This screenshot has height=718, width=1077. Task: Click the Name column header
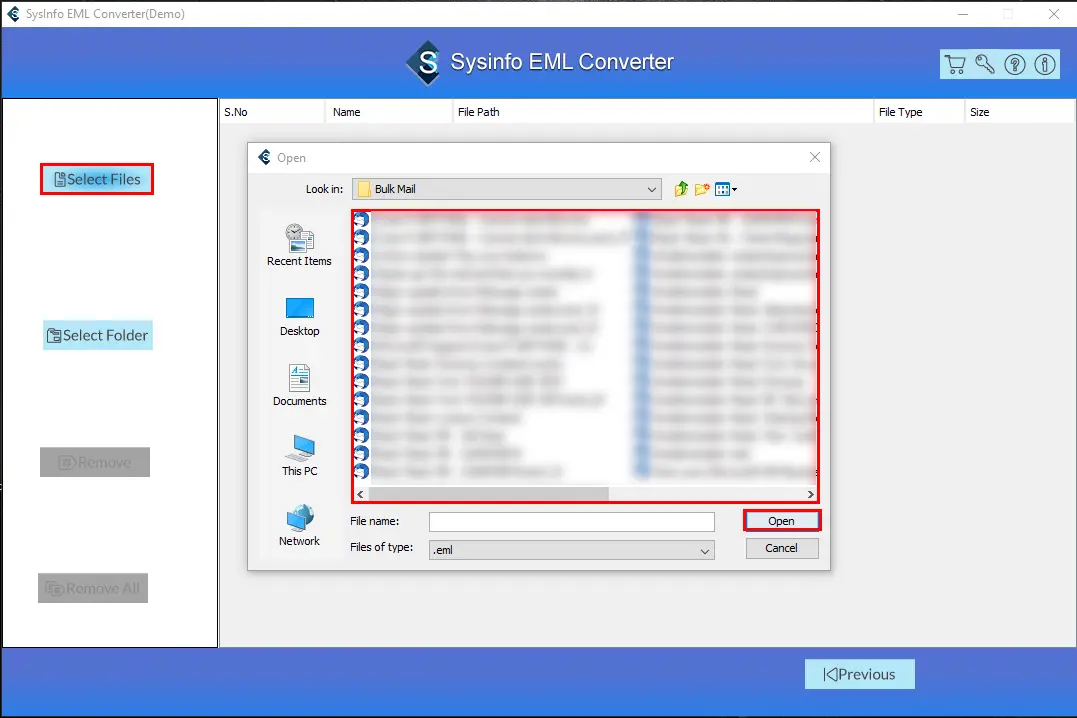(388, 112)
